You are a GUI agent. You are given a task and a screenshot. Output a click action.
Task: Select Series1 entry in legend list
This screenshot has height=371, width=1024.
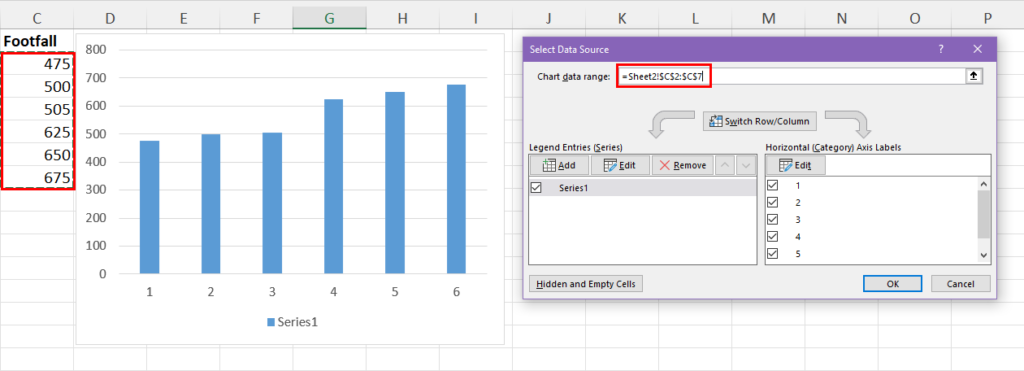tap(643, 187)
